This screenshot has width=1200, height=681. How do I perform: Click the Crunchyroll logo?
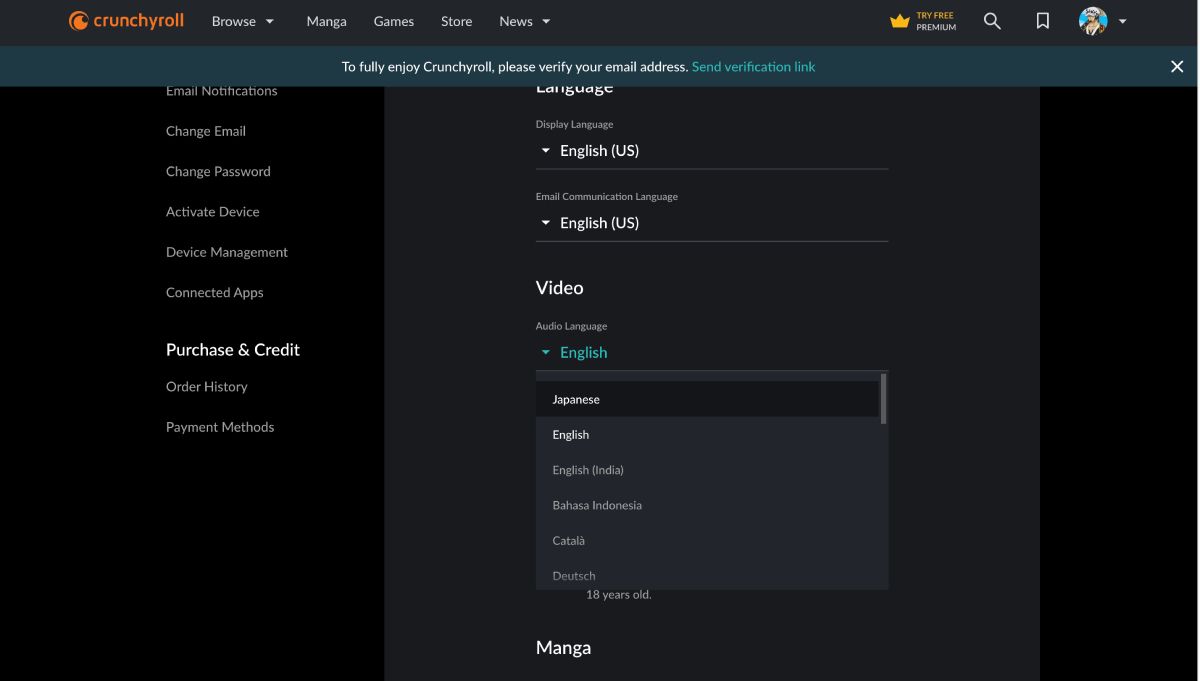[126, 21]
